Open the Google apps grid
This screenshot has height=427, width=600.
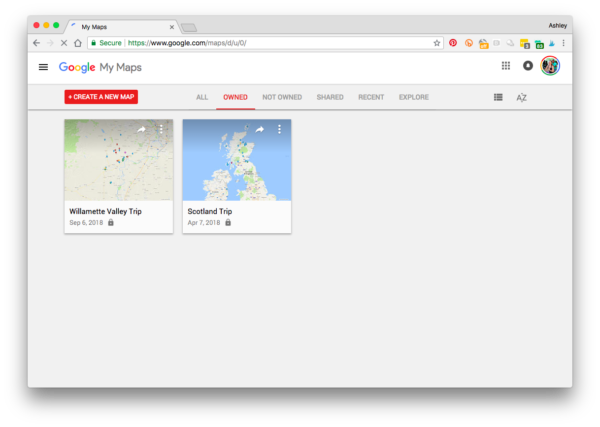506,66
